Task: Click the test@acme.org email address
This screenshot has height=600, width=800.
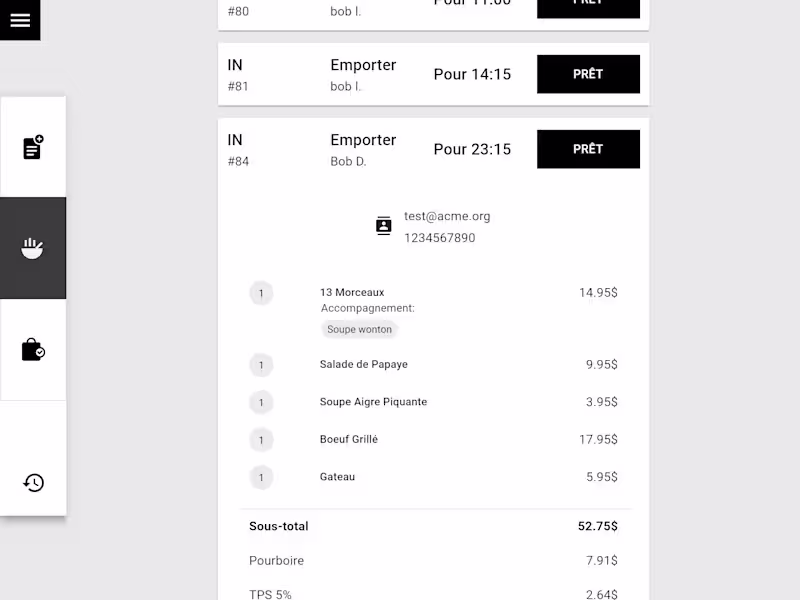Action: [x=447, y=216]
